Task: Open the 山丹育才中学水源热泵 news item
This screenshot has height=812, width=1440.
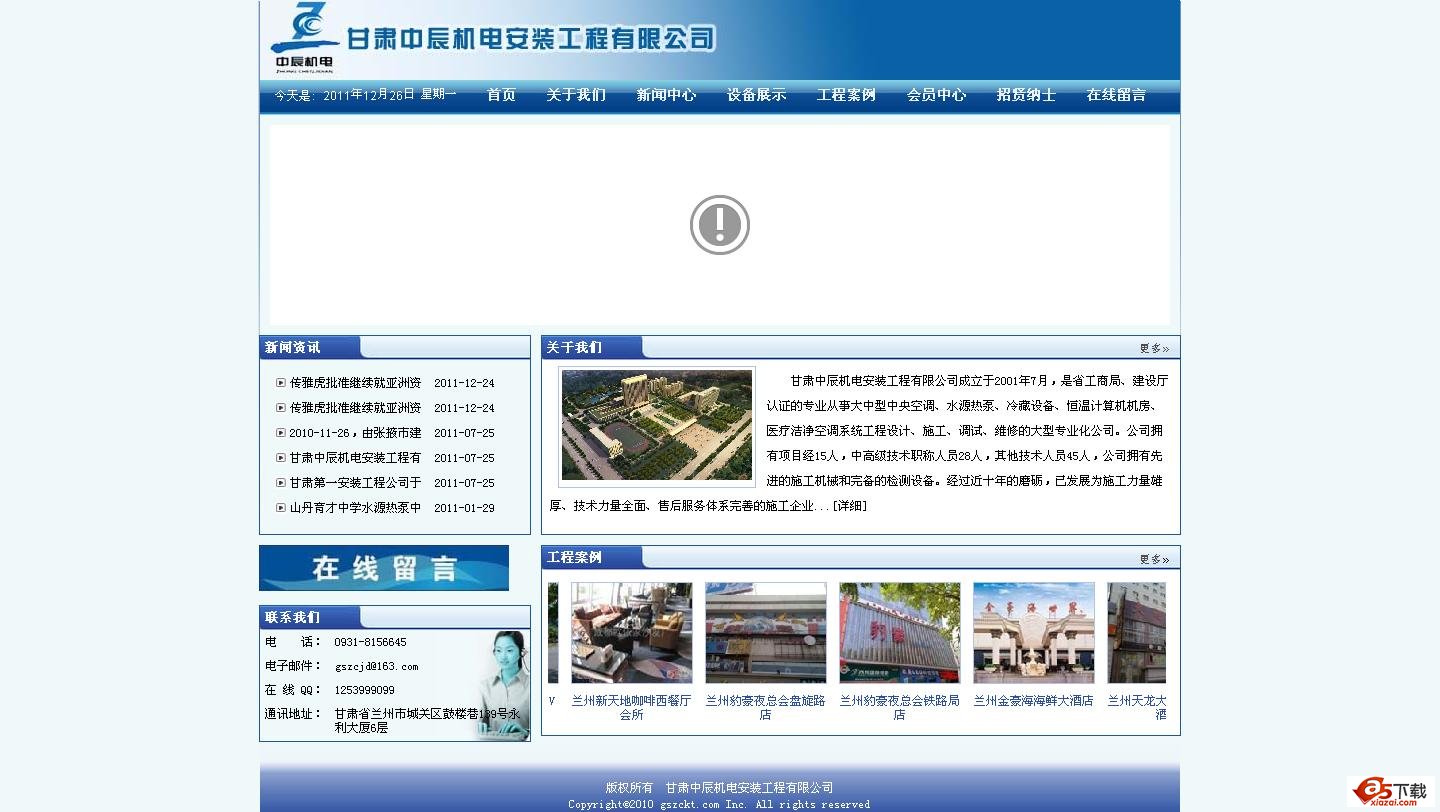Action: (355, 508)
